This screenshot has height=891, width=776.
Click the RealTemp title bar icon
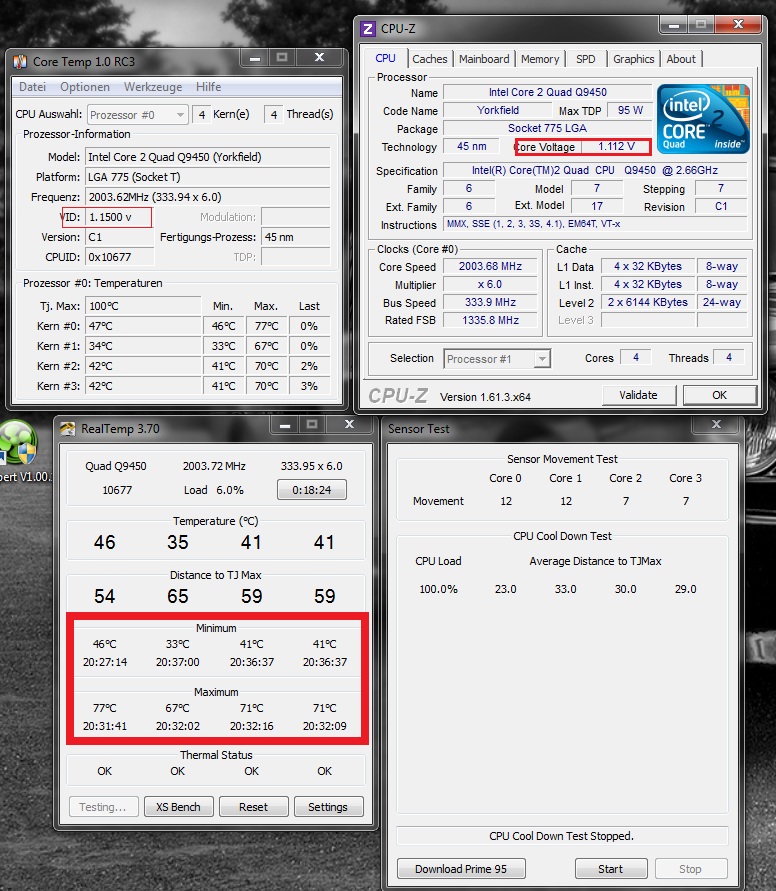tap(68, 428)
